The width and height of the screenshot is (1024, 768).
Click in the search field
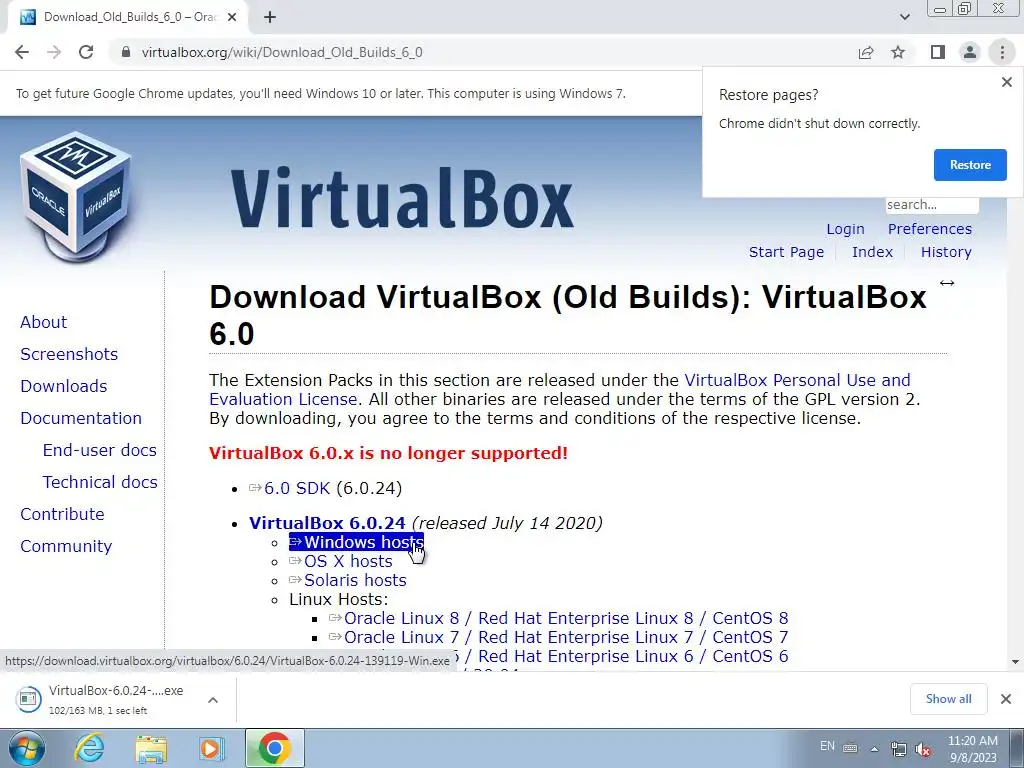pos(932,204)
